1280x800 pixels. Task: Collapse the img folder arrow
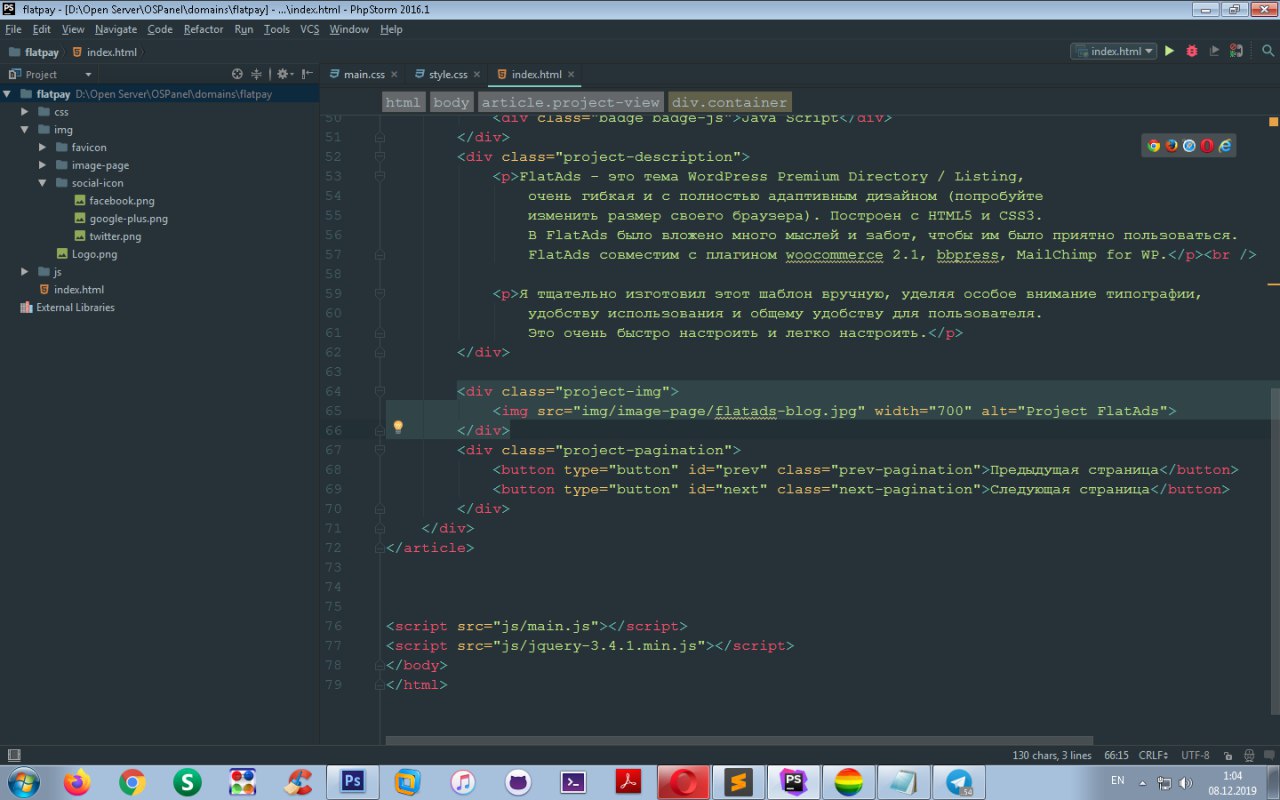click(x=25, y=130)
